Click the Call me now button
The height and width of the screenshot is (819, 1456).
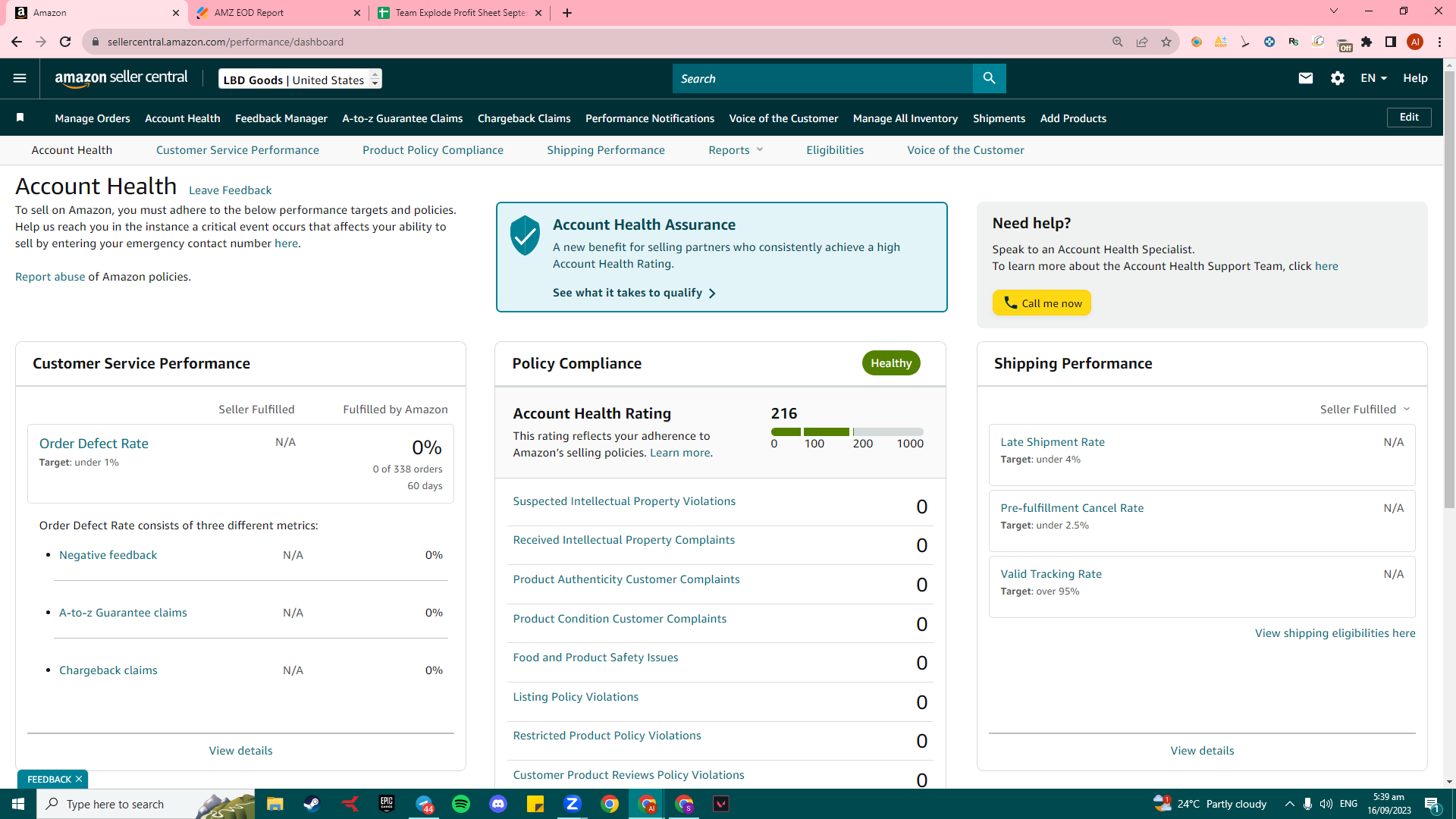1042,303
